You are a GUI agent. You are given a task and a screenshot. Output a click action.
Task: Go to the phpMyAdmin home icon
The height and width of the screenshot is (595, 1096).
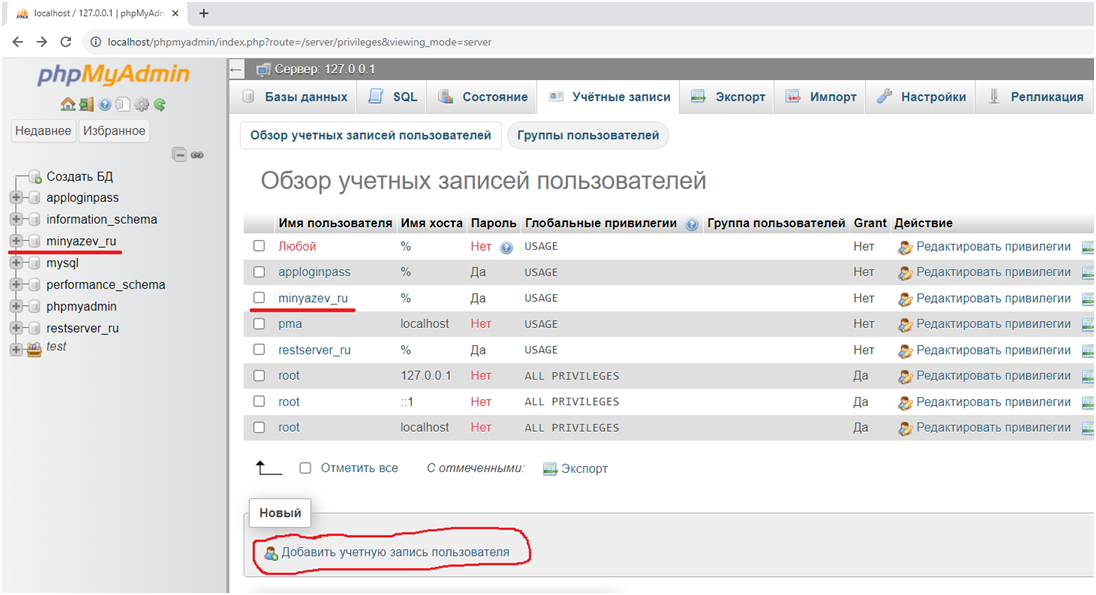point(68,104)
